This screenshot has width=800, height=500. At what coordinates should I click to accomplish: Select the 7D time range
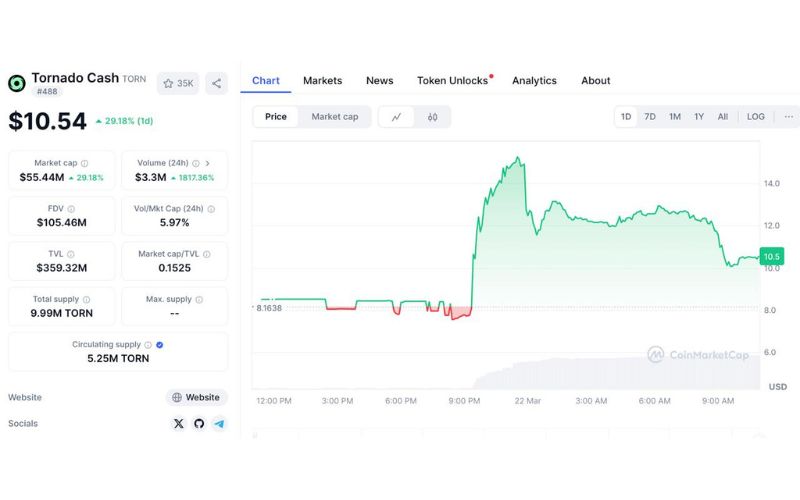649,117
